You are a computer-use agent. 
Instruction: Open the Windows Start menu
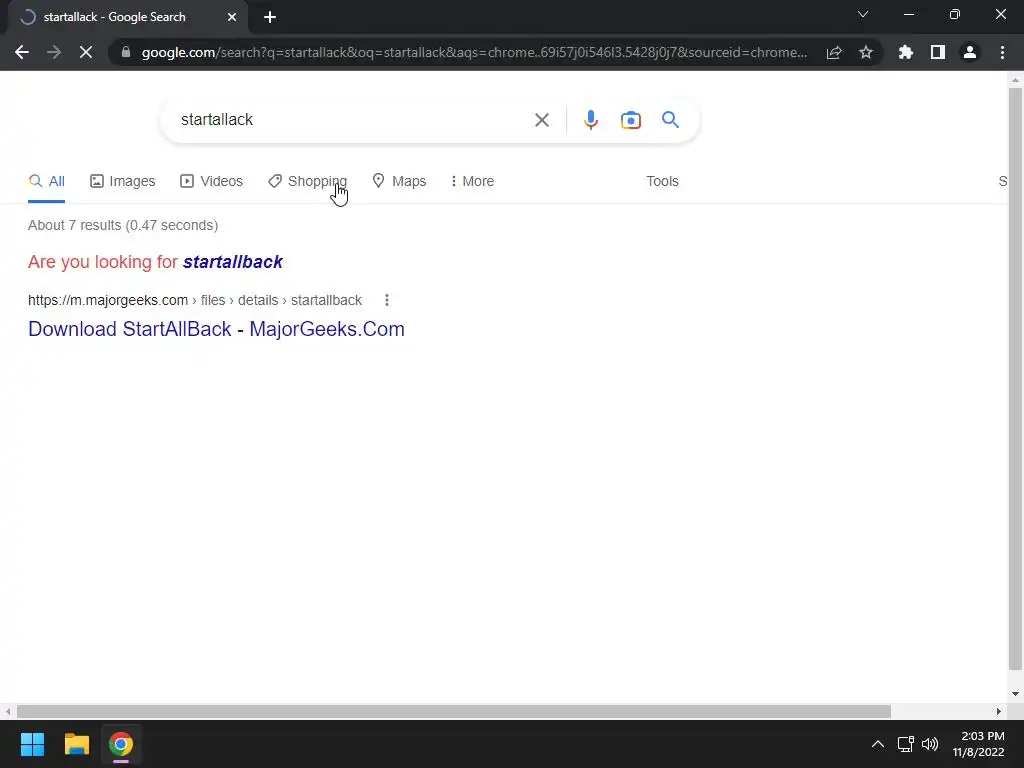coord(32,744)
